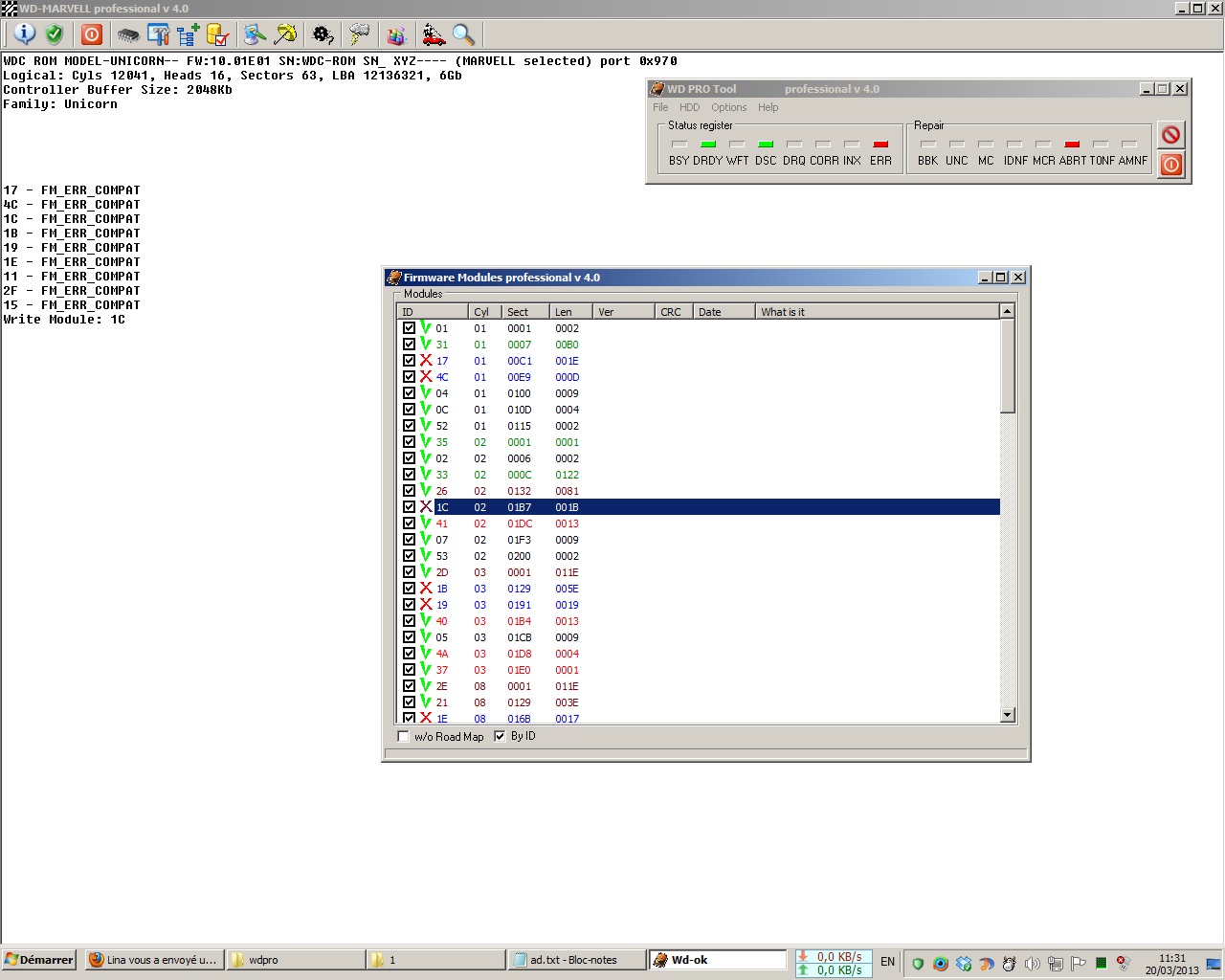Click the ROM chip toolbar icon
This screenshot has height=980, width=1225.
pyautogui.click(x=128, y=35)
